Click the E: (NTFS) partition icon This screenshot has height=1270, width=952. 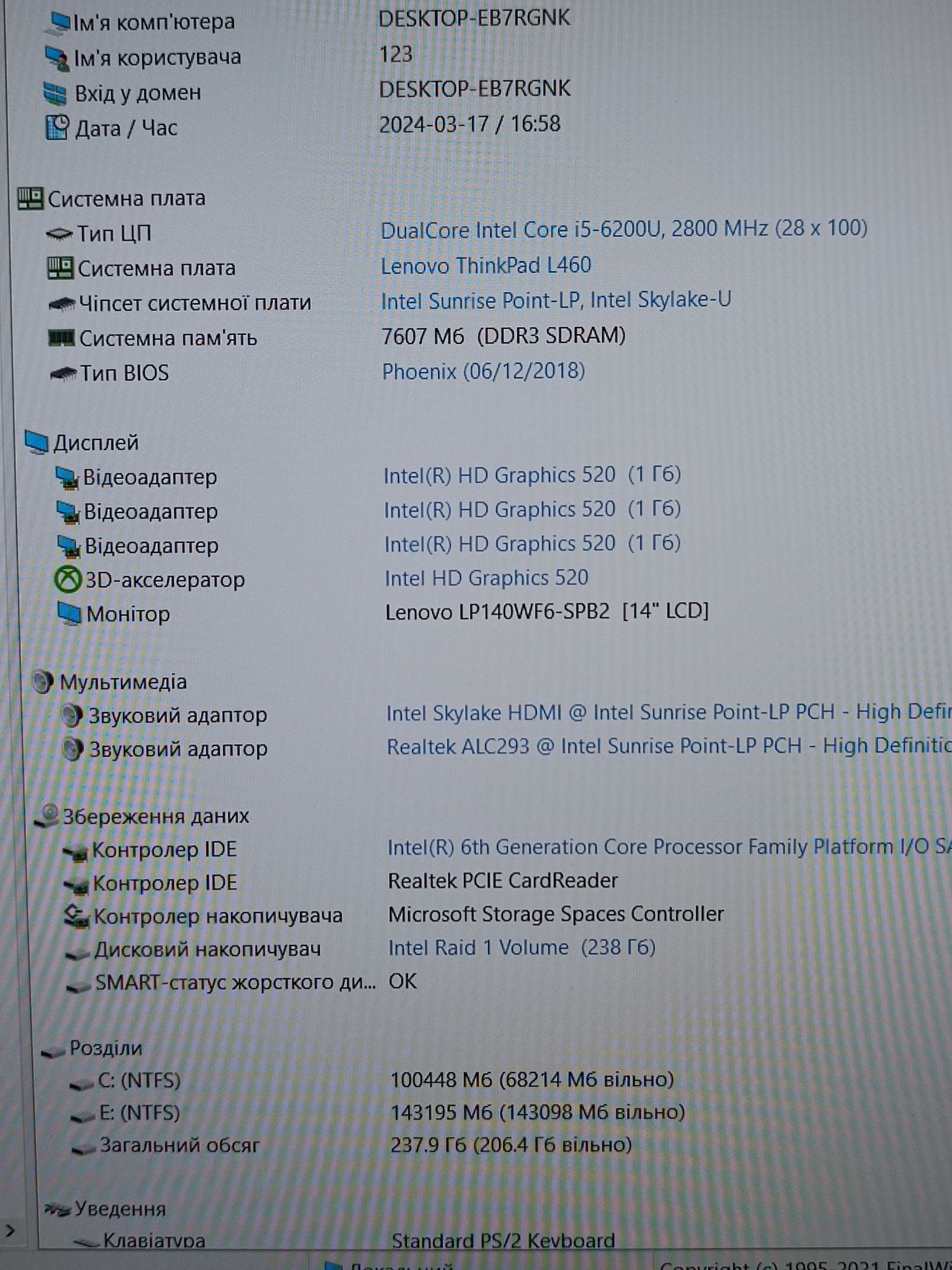[83, 1117]
